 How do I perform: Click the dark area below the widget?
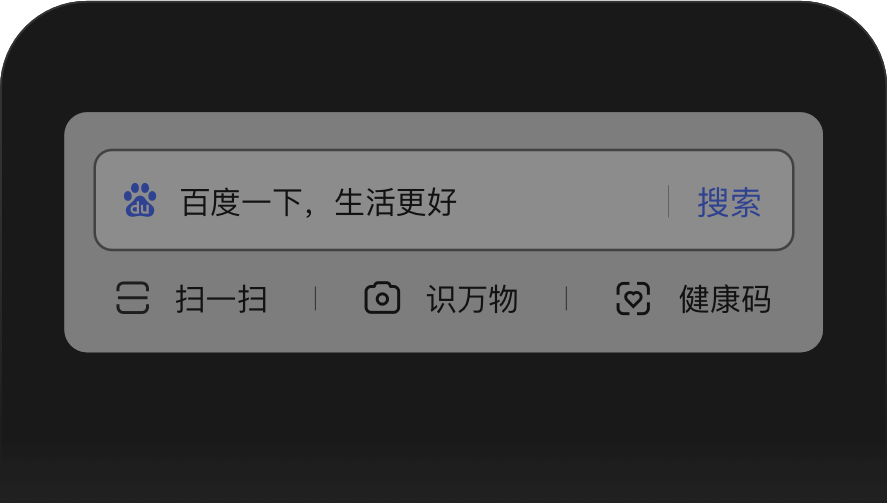pyautogui.click(x=444, y=424)
